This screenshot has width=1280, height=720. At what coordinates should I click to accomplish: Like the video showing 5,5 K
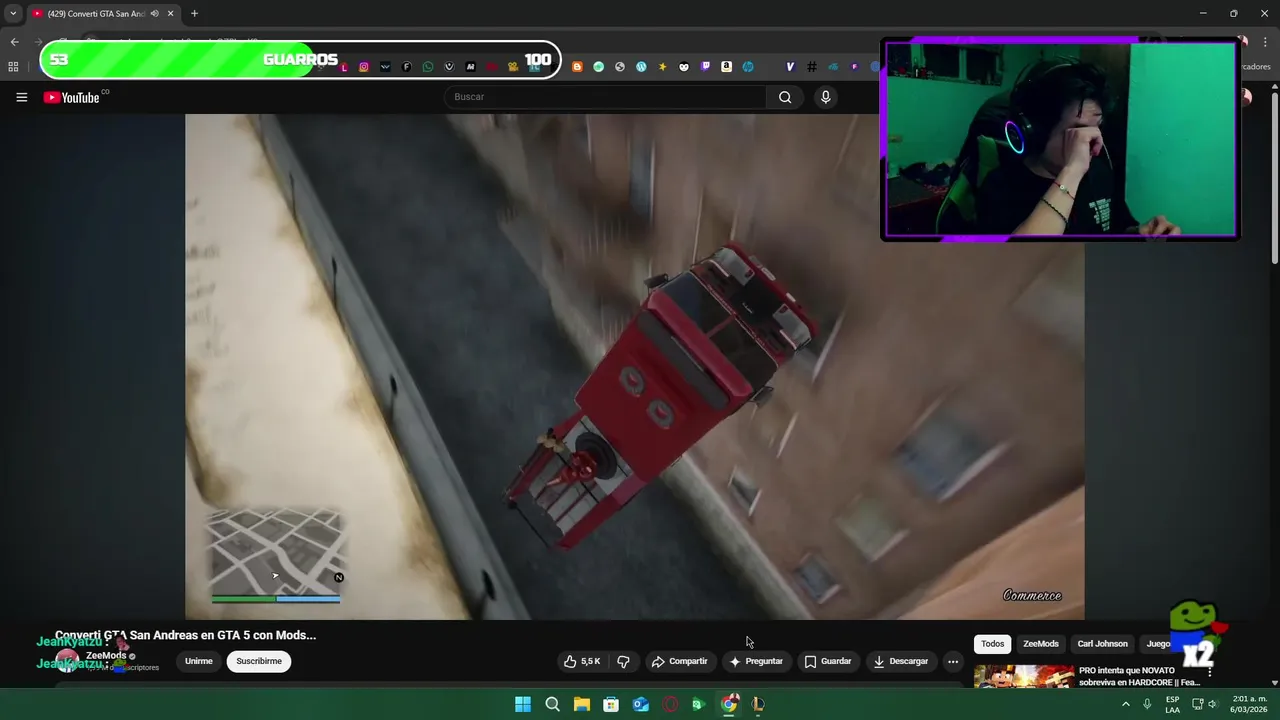581,661
